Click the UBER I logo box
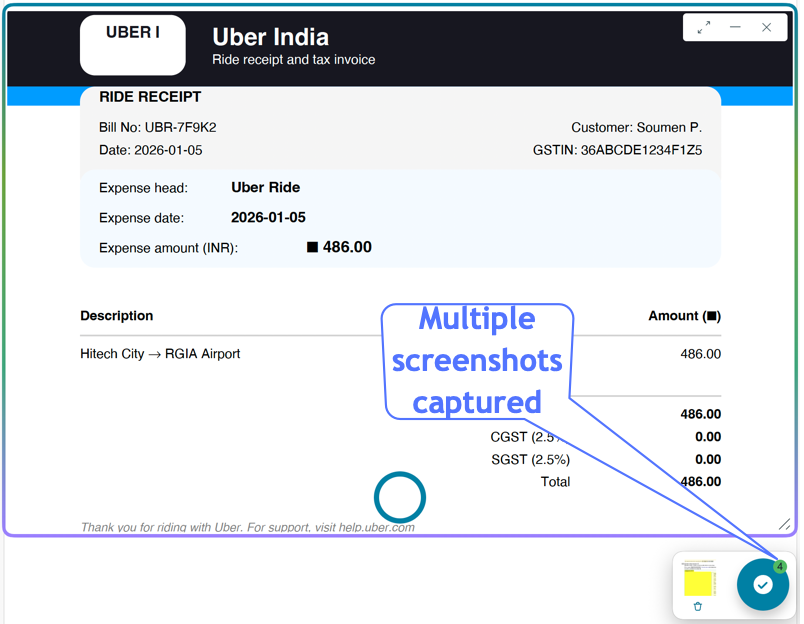 click(x=133, y=45)
